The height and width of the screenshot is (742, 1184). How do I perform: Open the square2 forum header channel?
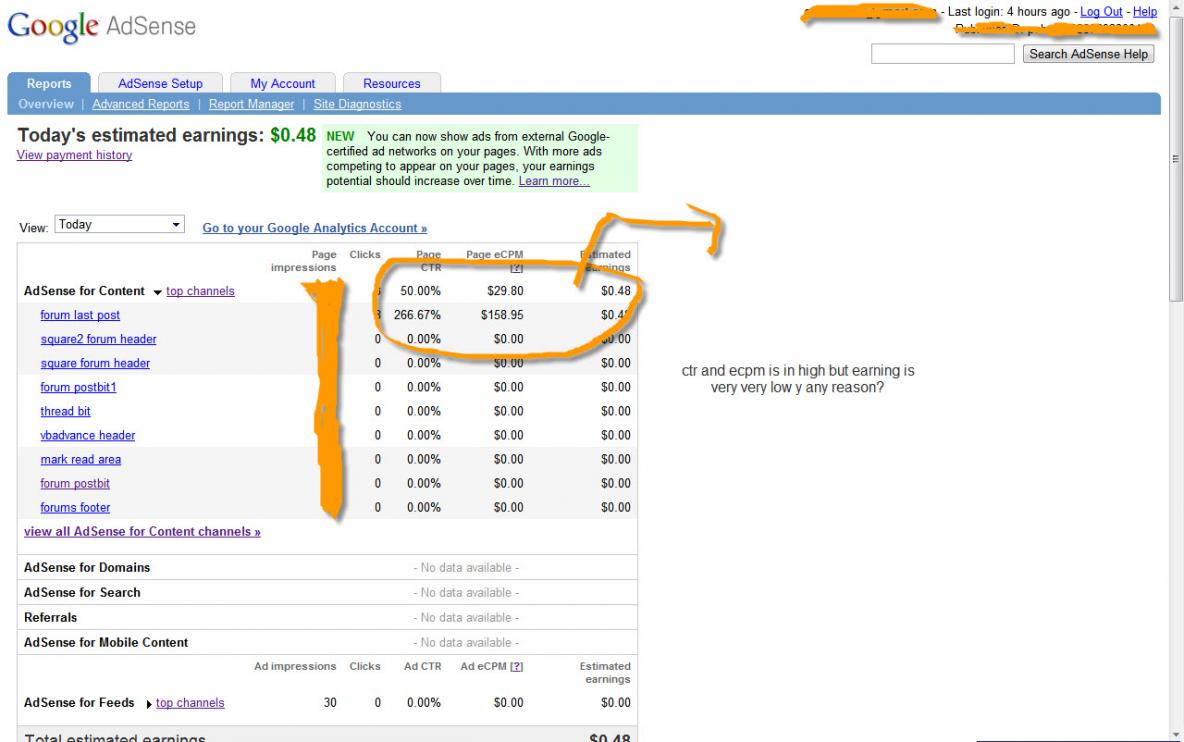[98, 340]
